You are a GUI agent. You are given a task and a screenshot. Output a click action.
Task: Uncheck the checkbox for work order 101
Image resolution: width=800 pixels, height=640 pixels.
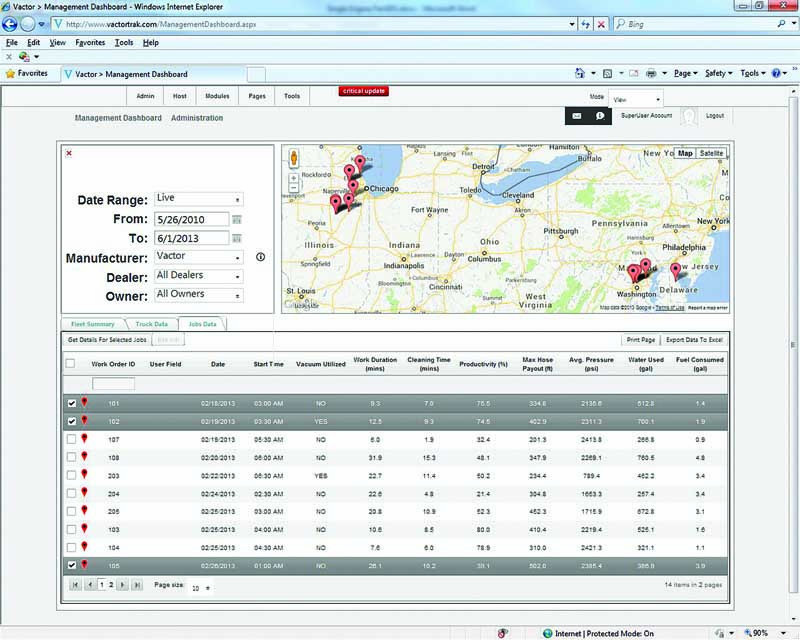tap(71, 403)
